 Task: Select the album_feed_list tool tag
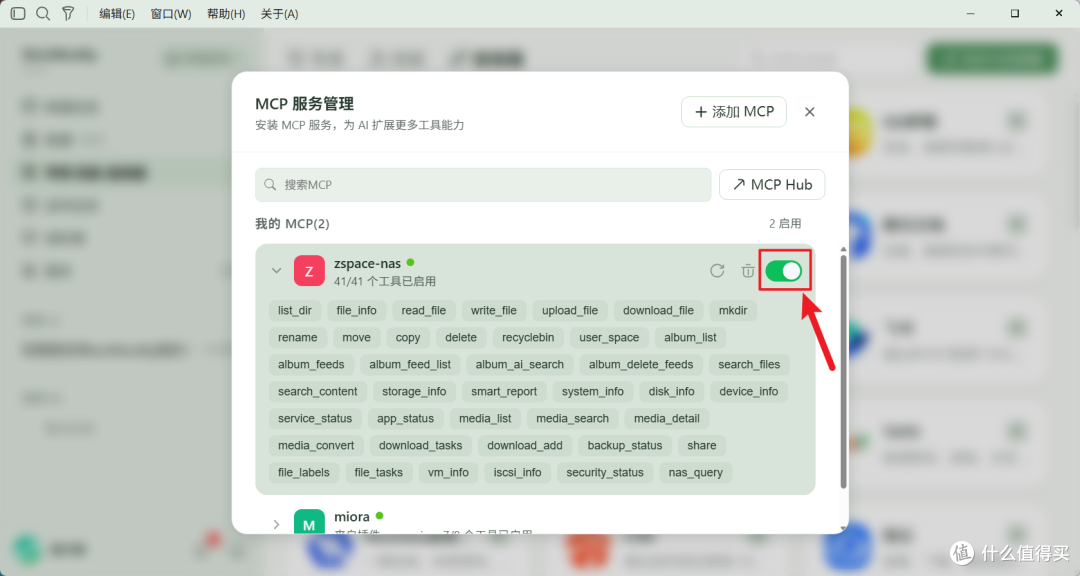click(410, 364)
